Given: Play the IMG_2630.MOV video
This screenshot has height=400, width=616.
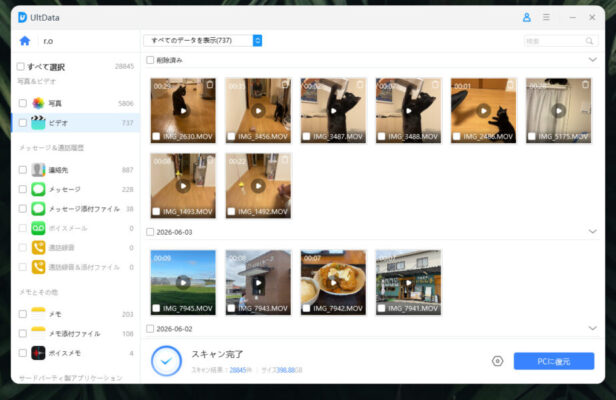Looking at the screenshot, I should (x=183, y=111).
